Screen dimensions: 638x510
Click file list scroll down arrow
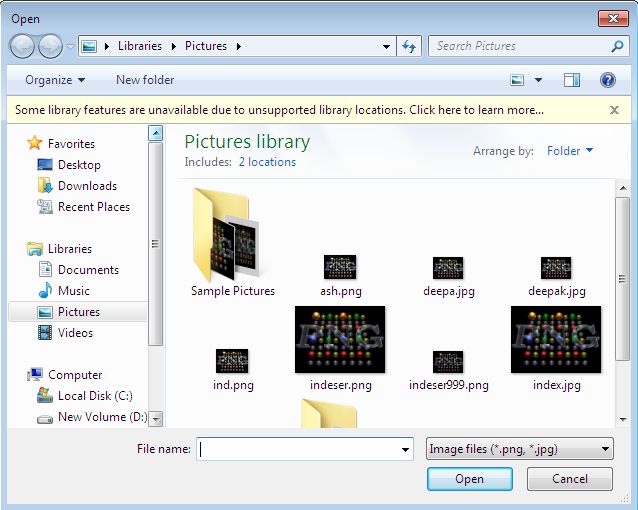point(623,419)
